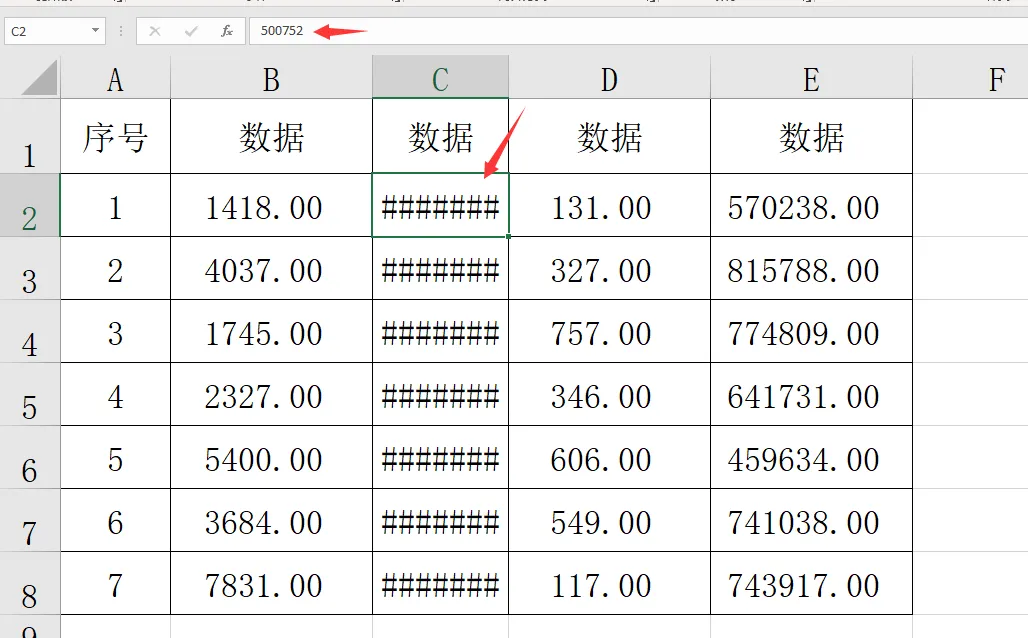
Task: Click serial number cell 1 in column A
Action: (115, 205)
